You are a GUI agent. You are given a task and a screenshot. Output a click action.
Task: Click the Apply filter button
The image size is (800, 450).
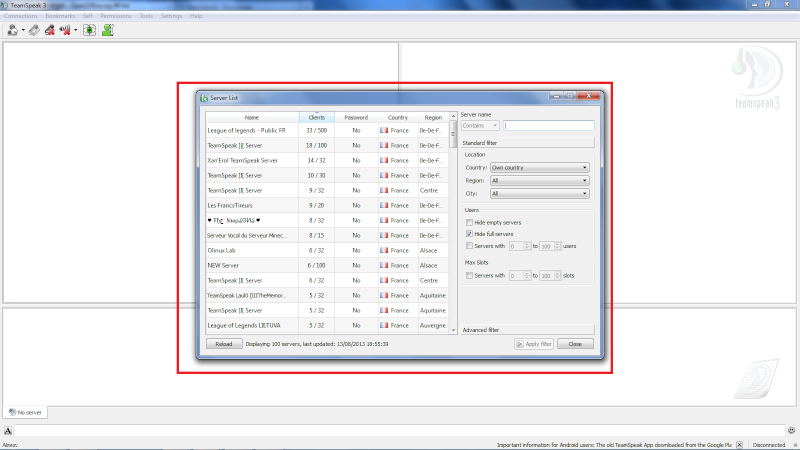(x=534, y=344)
